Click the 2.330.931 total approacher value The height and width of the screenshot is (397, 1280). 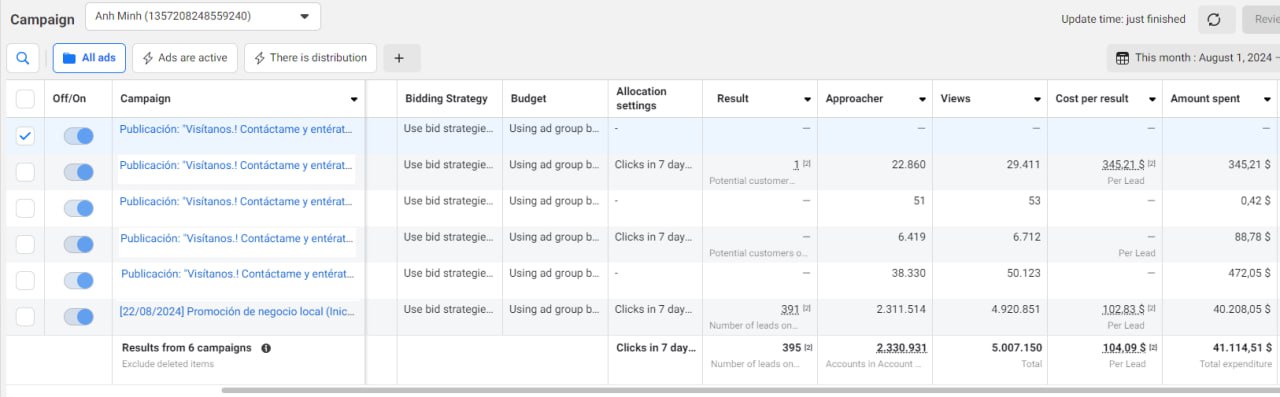[x=901, y=348]
